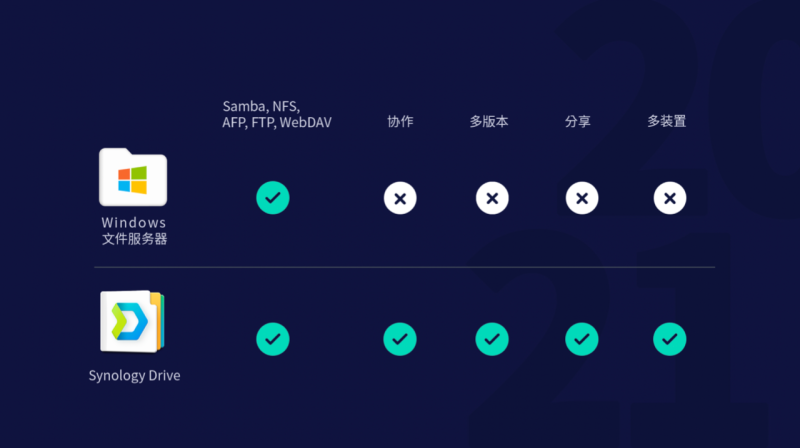Click the 分享 column header
Screen dimensions: 800x448
[x=578, y=121]
